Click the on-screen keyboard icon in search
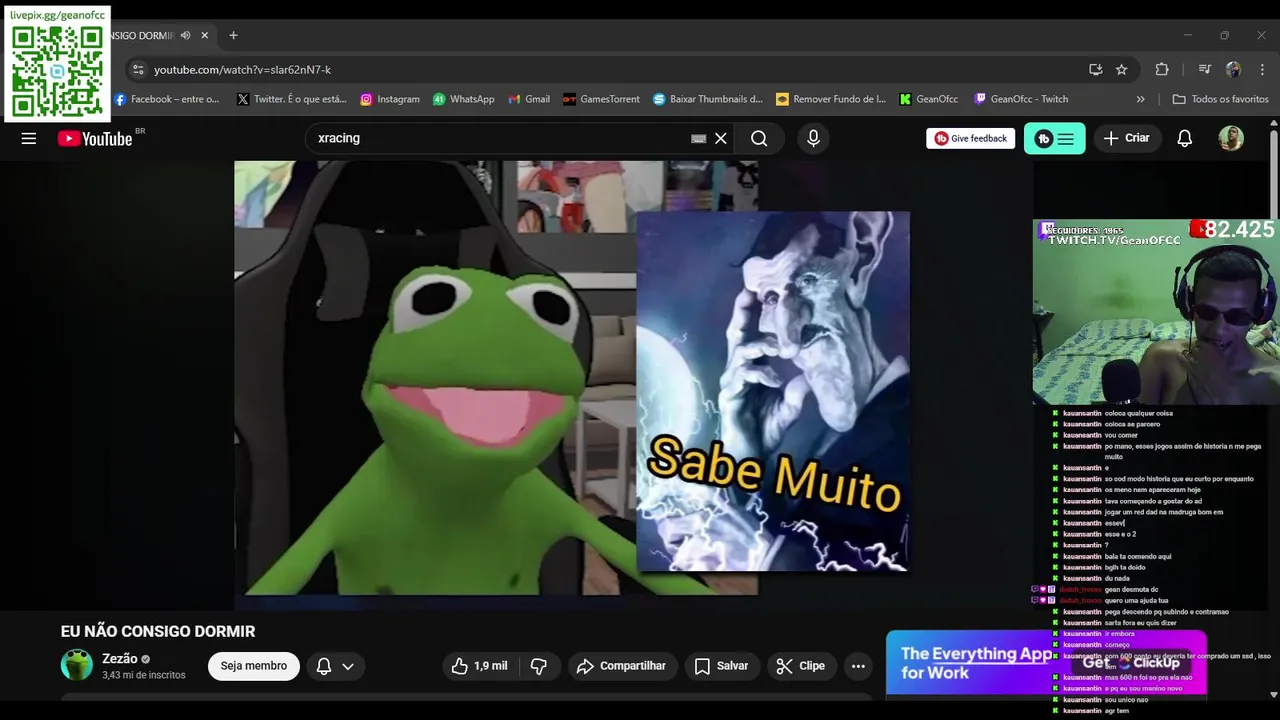This screenshot has height=720, width=1280. coord(698,139)
